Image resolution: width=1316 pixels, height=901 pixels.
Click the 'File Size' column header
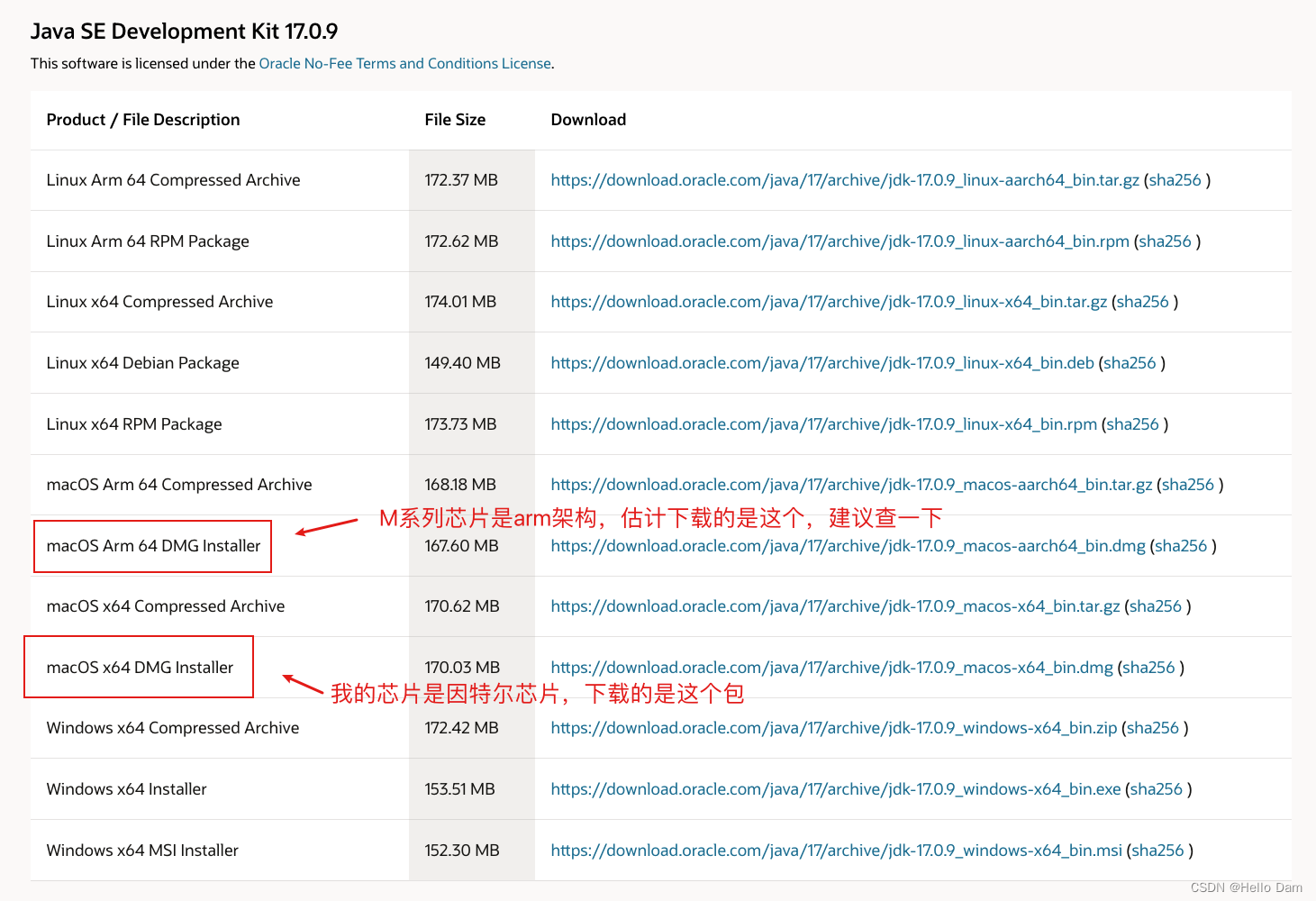tap(455, 120)
